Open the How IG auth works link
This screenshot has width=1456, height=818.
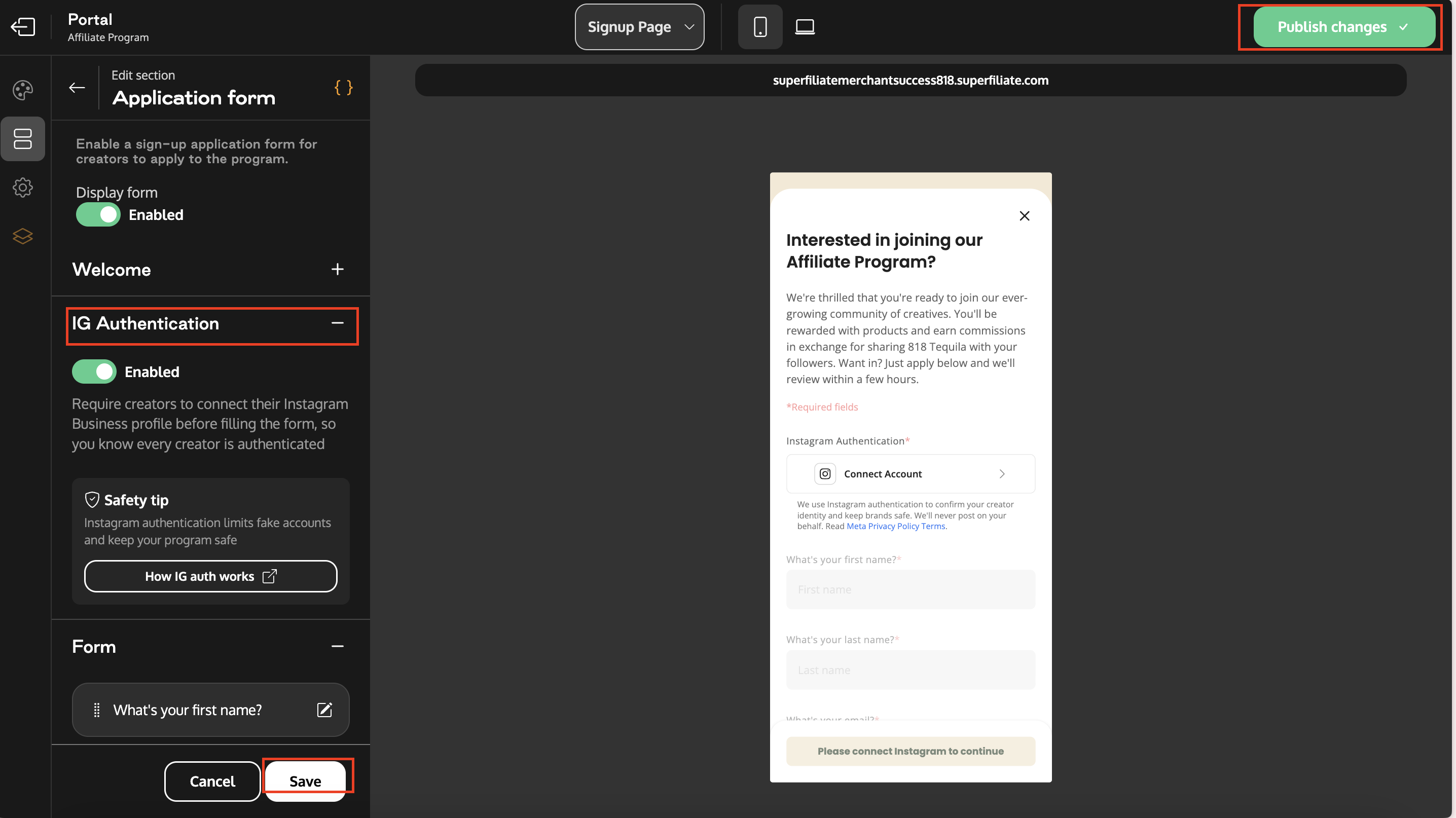pyautogui.click(x=211, y=576)
